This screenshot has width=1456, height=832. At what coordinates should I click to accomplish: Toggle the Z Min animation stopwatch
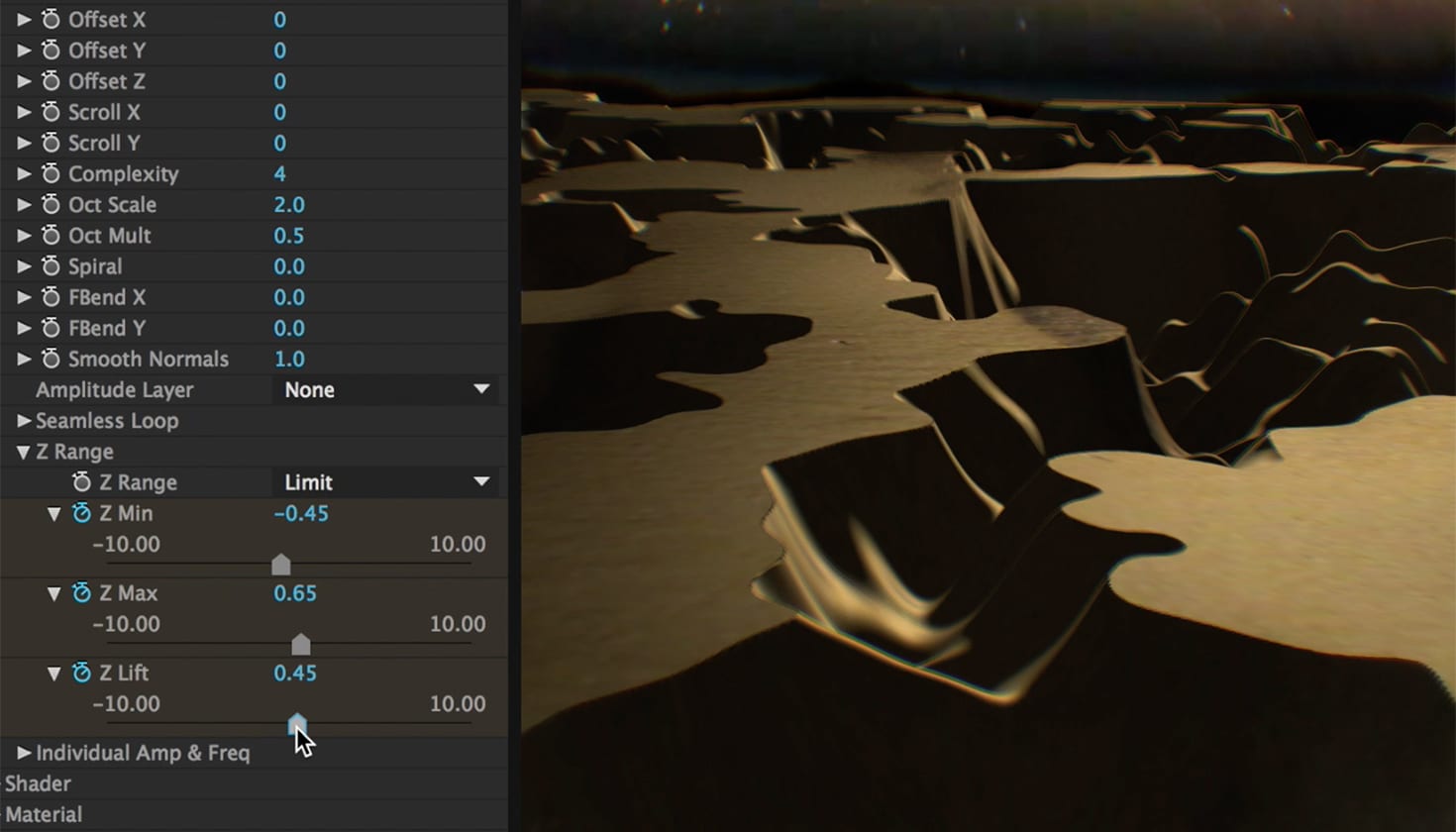tap(81, 513)
